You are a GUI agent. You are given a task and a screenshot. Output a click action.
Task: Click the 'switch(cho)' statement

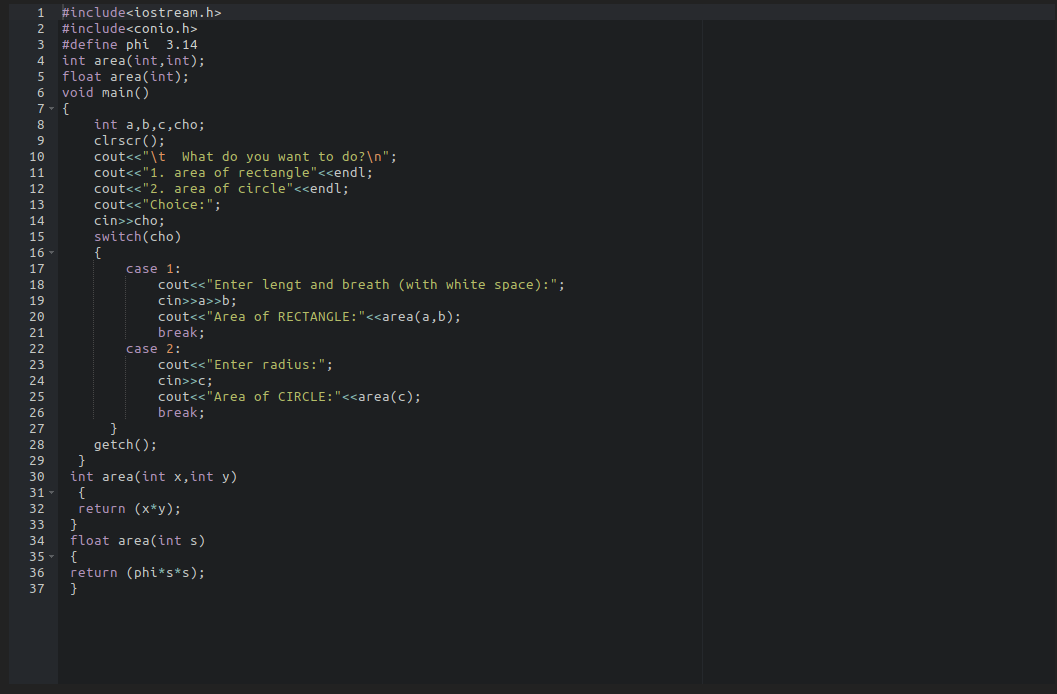click(138, 237)
